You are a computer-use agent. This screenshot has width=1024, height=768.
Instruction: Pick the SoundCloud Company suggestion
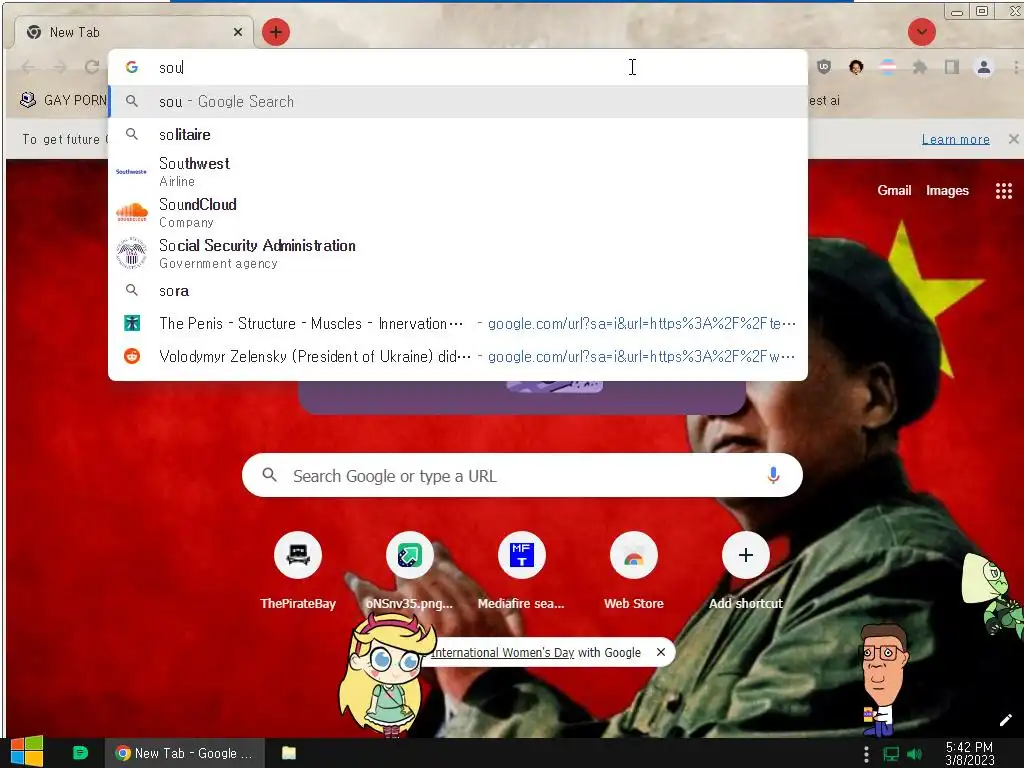pyautogui.click(x=457, y=213)
